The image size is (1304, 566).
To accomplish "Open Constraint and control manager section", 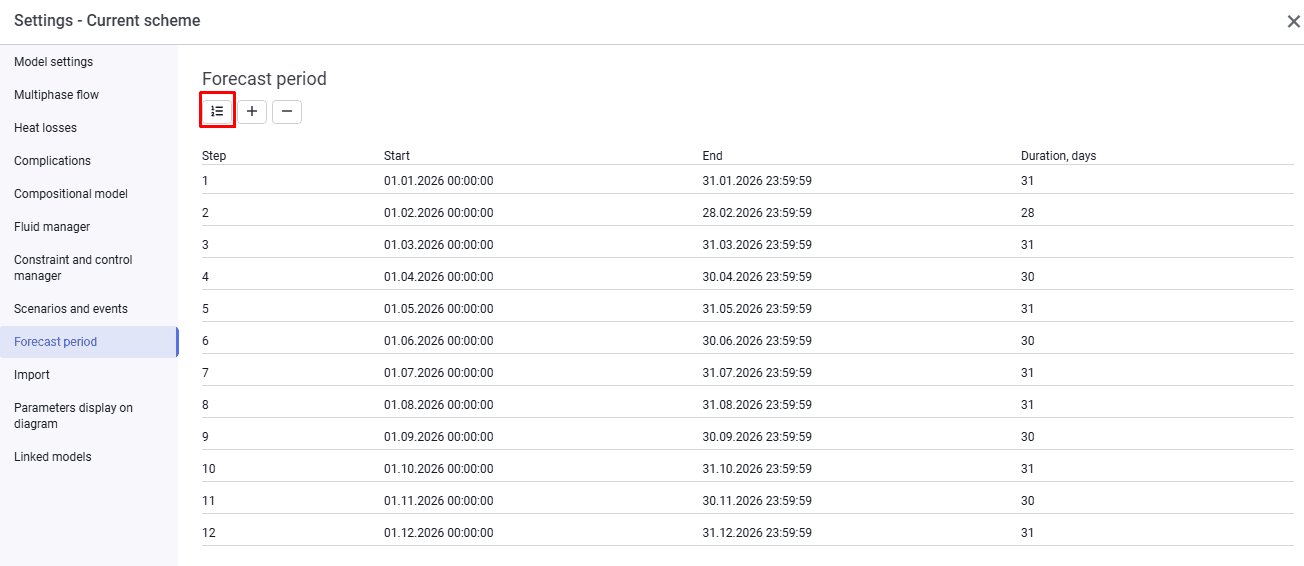I will pos(74,268).
